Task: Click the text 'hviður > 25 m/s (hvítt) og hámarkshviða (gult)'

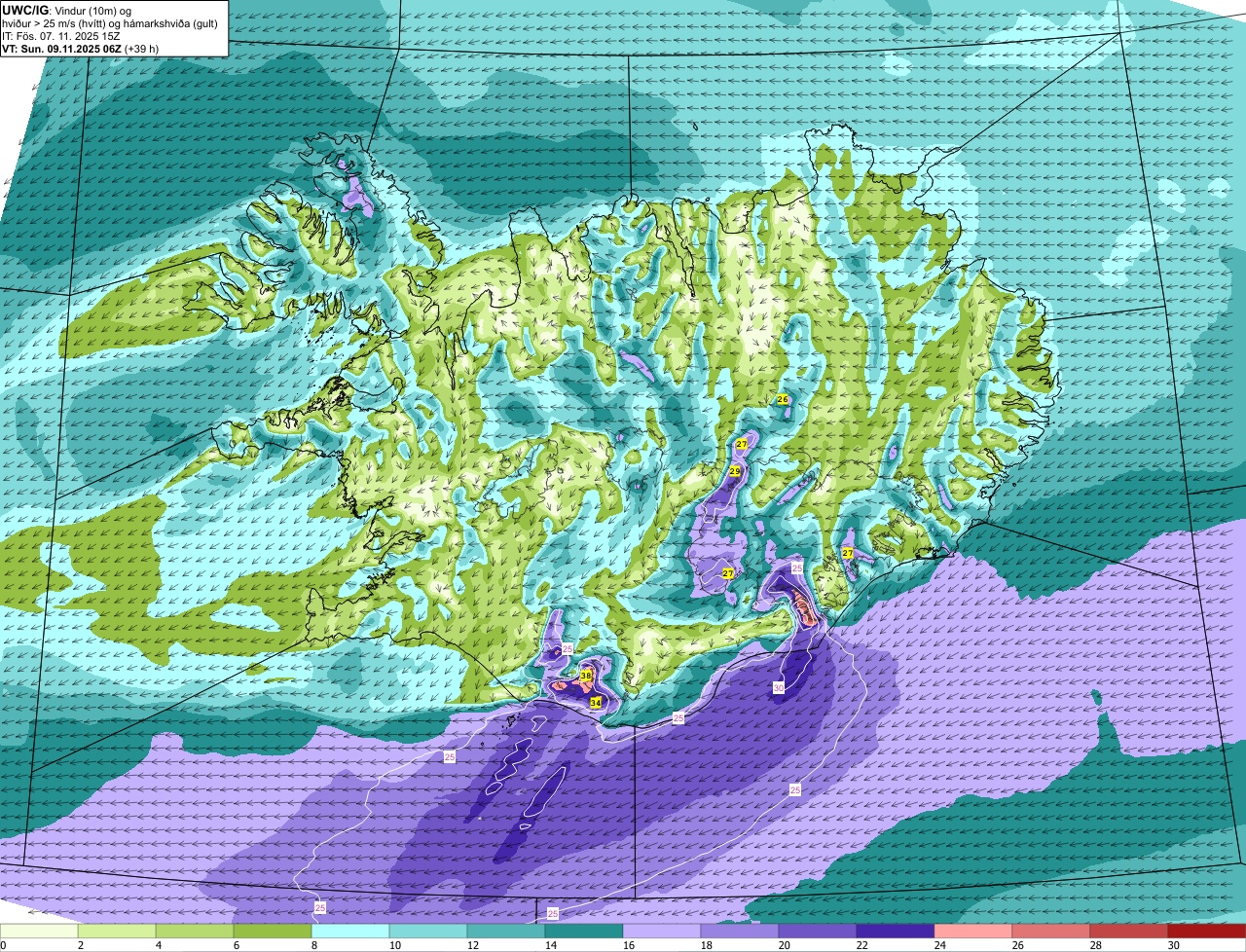Action: coord(109,22)
